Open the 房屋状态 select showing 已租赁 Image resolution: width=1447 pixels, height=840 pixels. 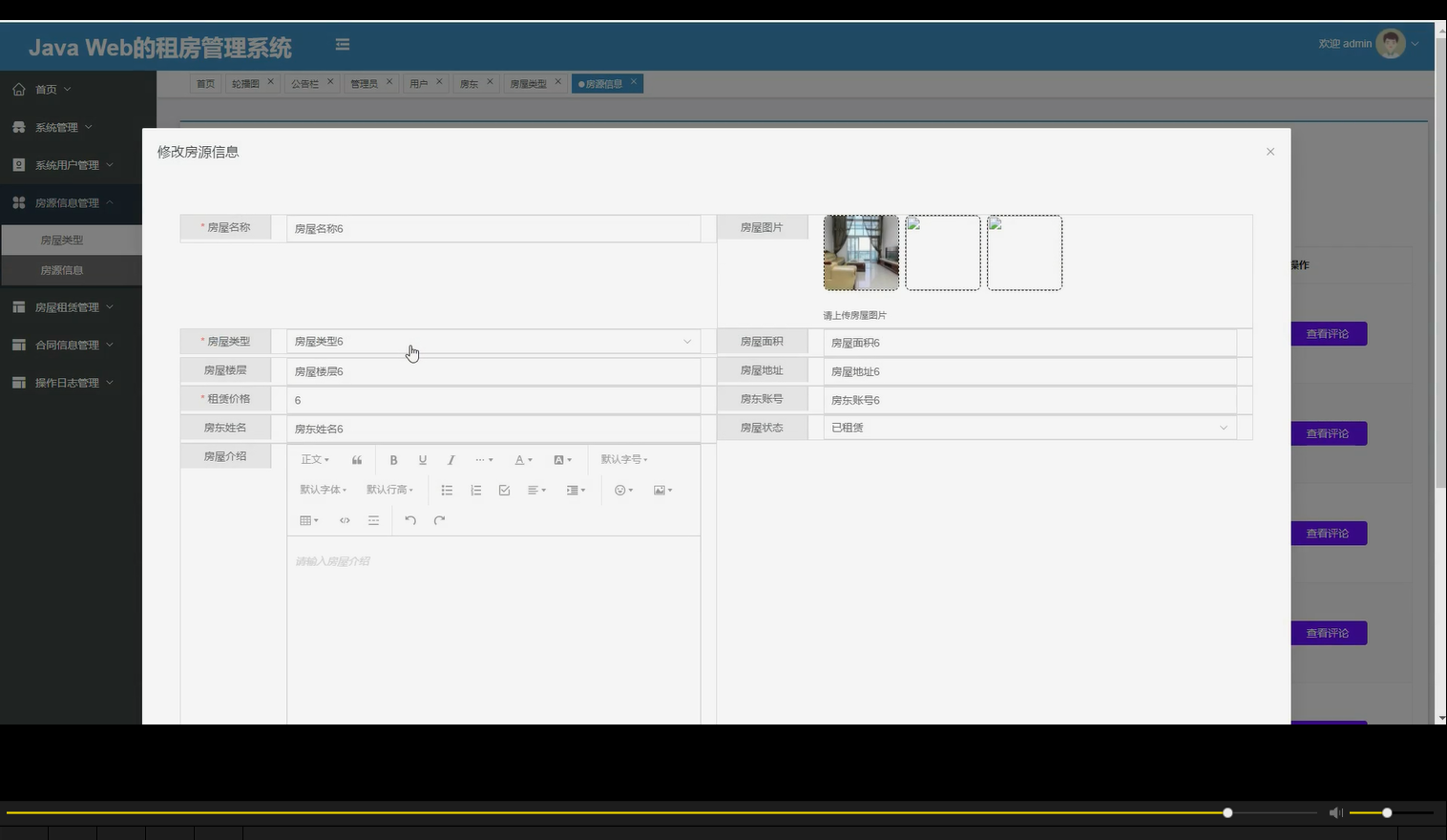pos(1030,428)
